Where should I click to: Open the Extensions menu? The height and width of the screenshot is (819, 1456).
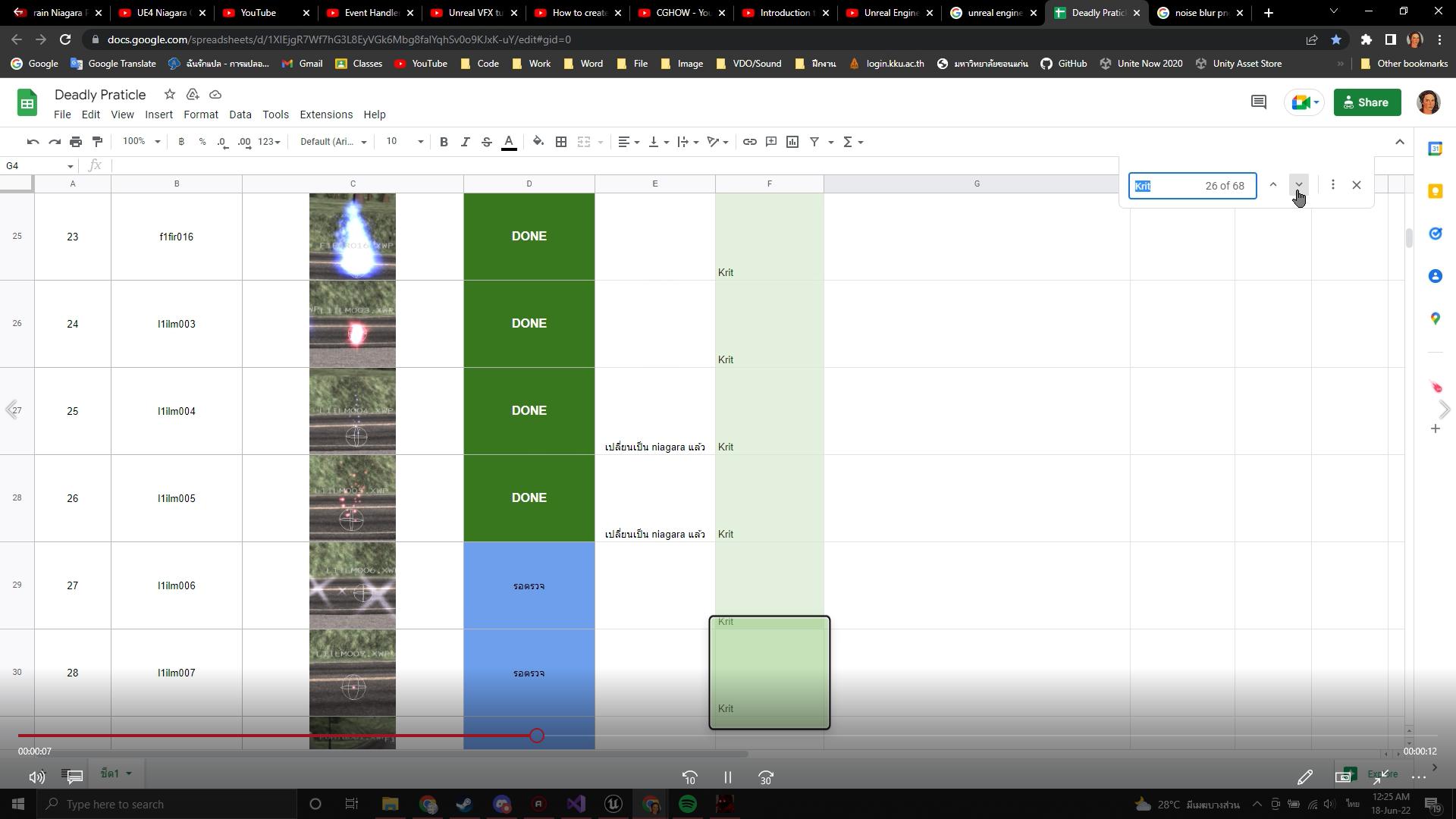(x=325, y=115)
